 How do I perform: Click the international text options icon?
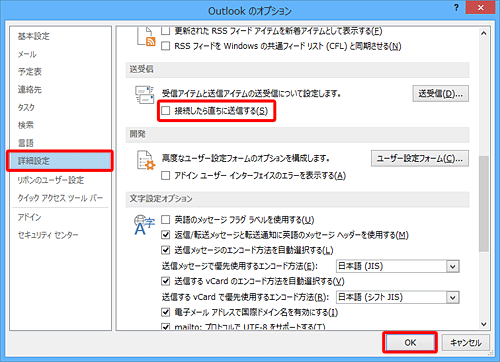(x=144, y=225)
